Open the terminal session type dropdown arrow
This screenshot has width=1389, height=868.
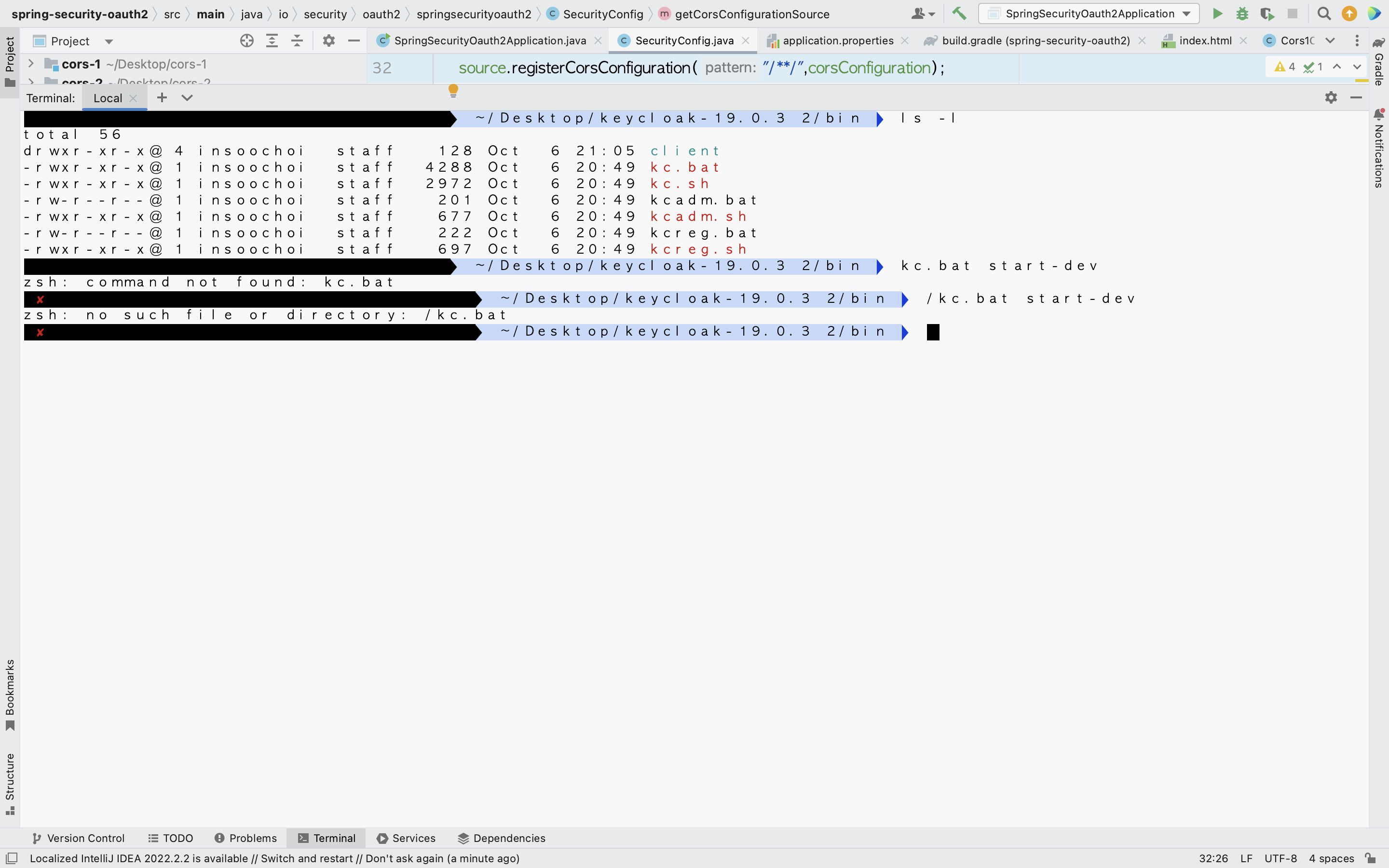187,97
